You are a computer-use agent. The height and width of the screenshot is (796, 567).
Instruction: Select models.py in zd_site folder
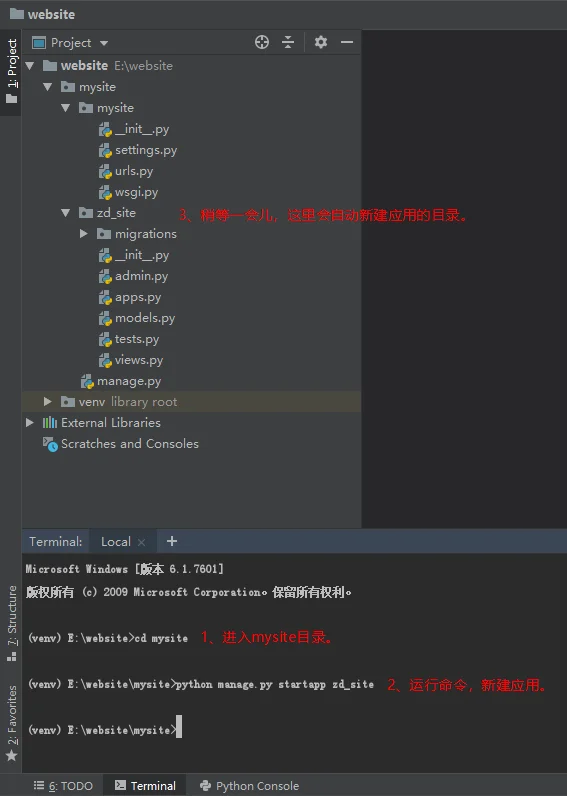click(x=145, y=318)
